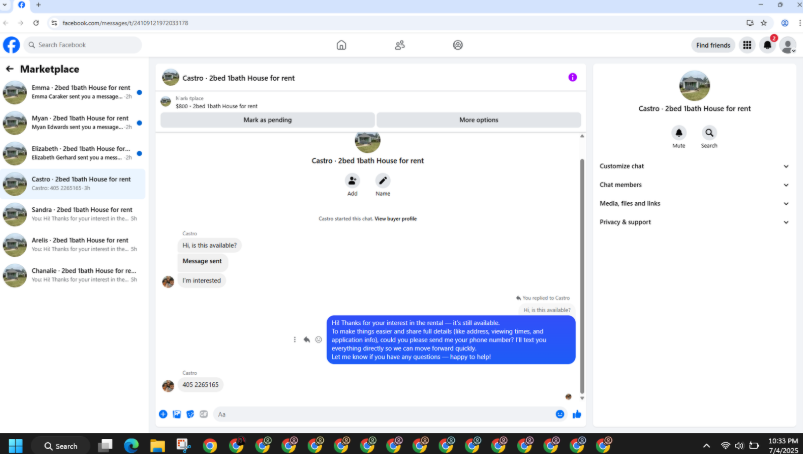Select Castro conversation in list
This screenshot has width=803, height=454.
coord(73,184)
